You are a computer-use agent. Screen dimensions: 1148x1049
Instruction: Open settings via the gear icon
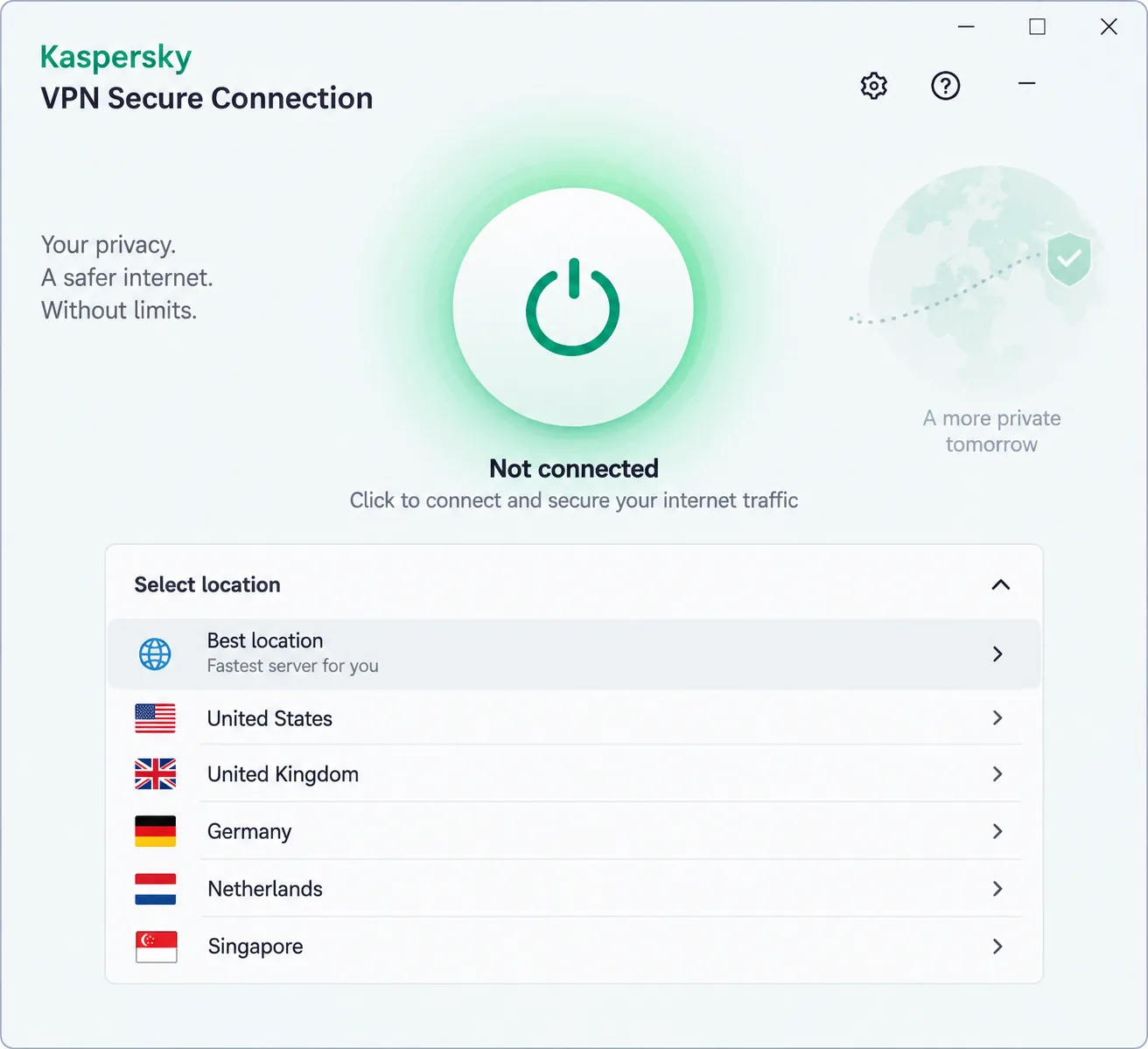coord(873,86)
